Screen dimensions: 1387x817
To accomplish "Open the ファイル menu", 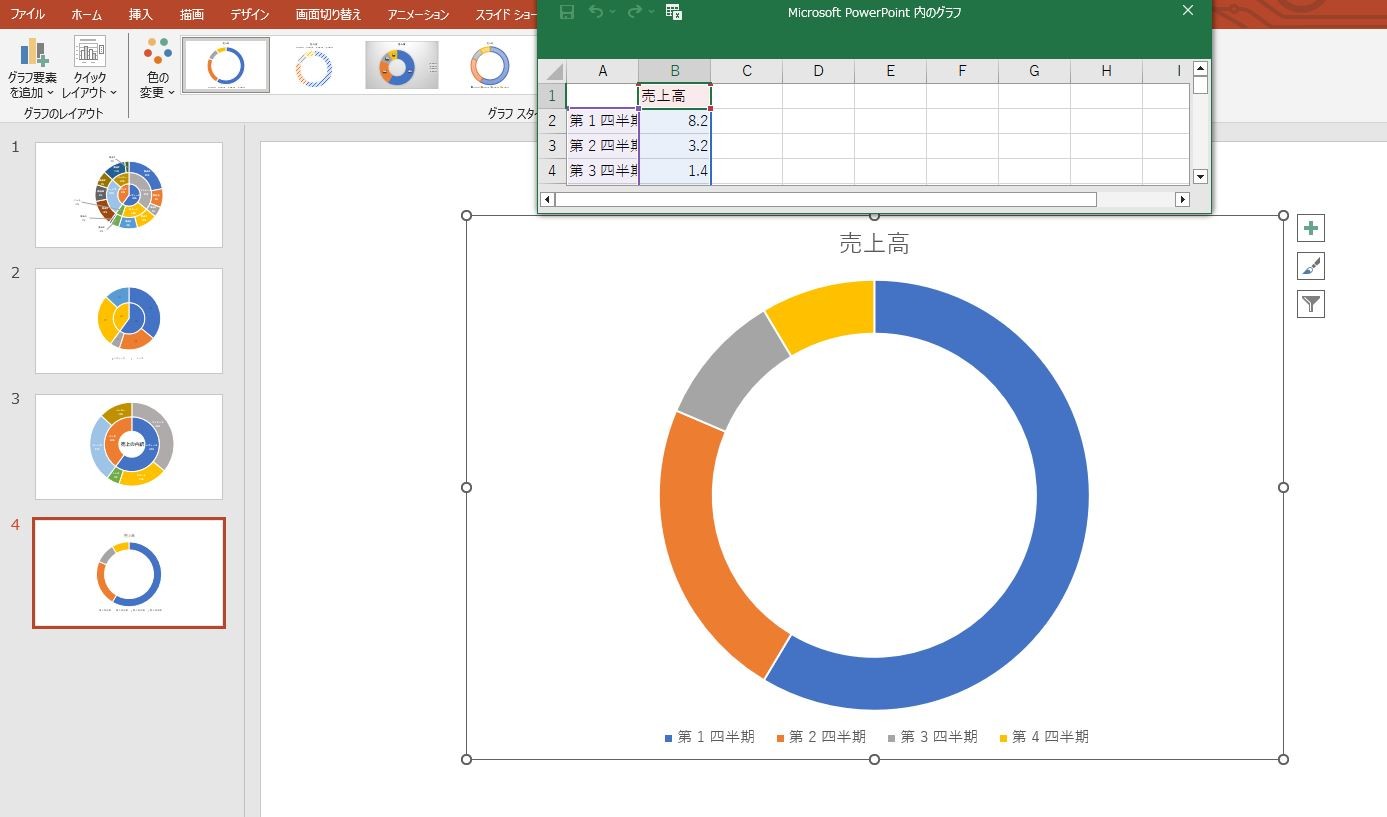I will [x=28, y=15].
